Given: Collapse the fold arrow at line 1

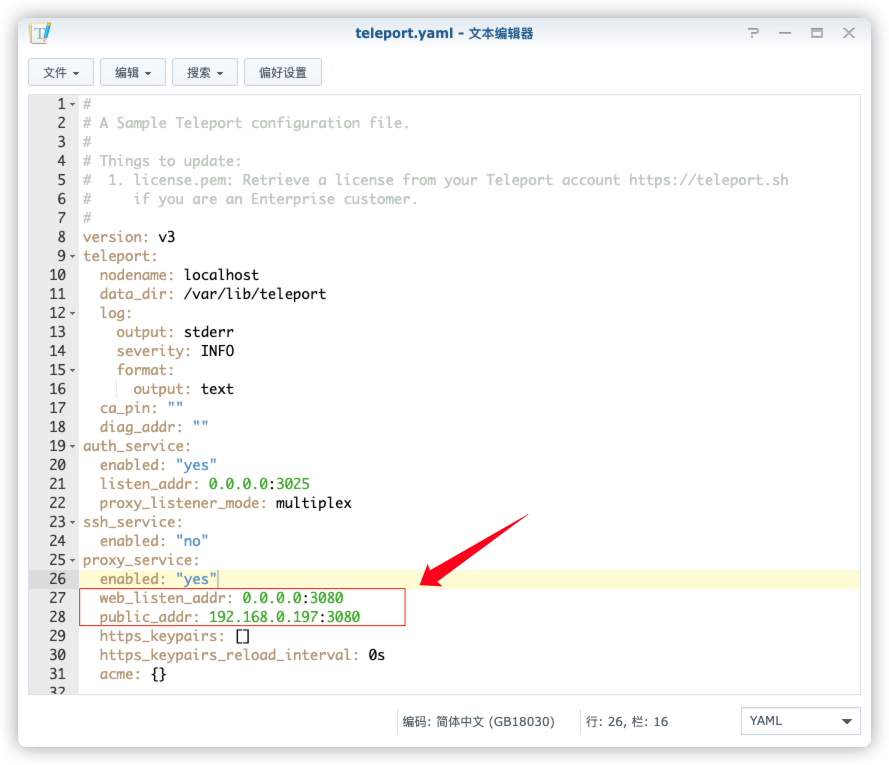Looking at the screenshot, I should 73,104.
